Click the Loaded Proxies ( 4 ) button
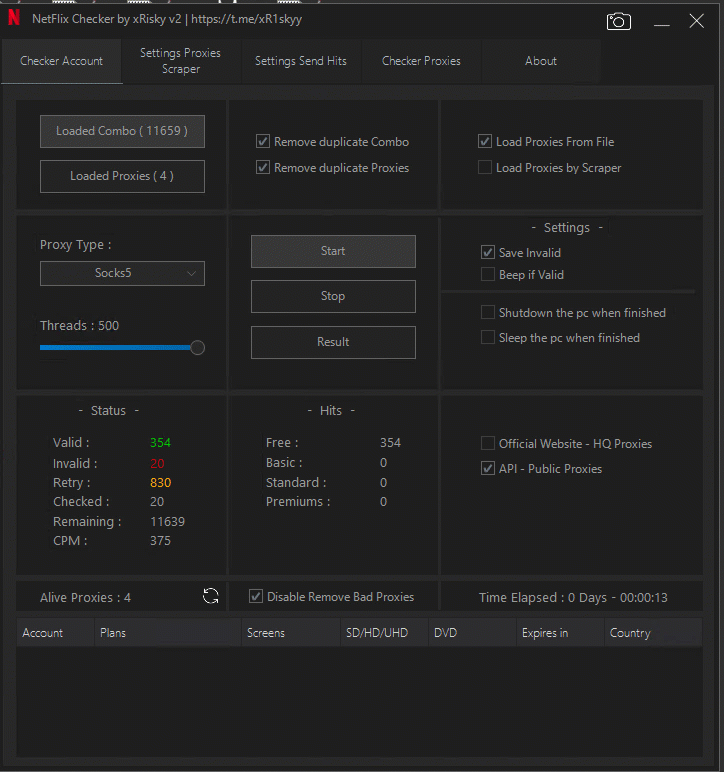 (x=122, y=176)
